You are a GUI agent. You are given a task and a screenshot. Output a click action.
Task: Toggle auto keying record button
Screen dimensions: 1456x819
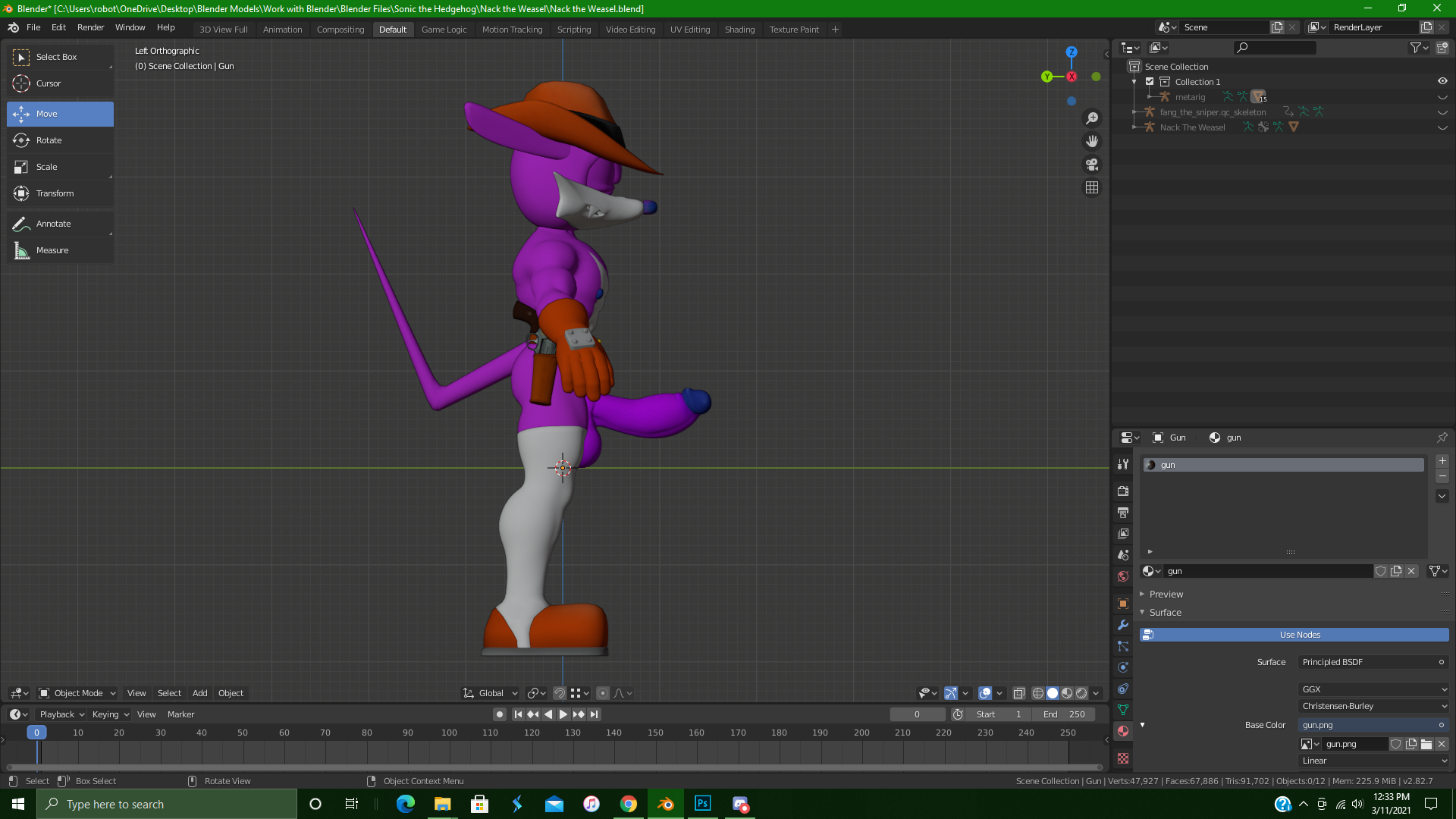[x=499, y=714]
